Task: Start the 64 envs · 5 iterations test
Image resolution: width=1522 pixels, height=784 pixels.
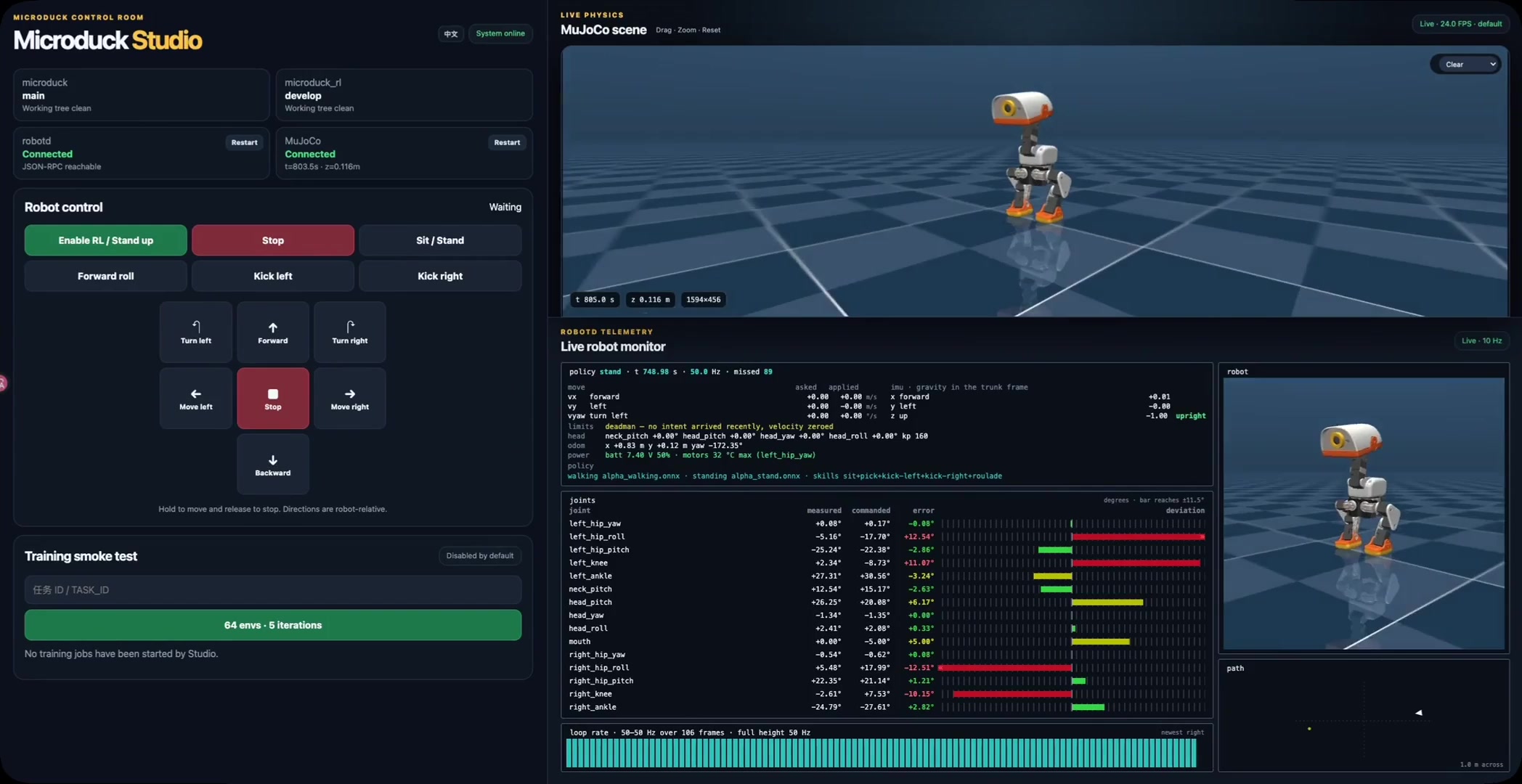Action: coord(272,625)
